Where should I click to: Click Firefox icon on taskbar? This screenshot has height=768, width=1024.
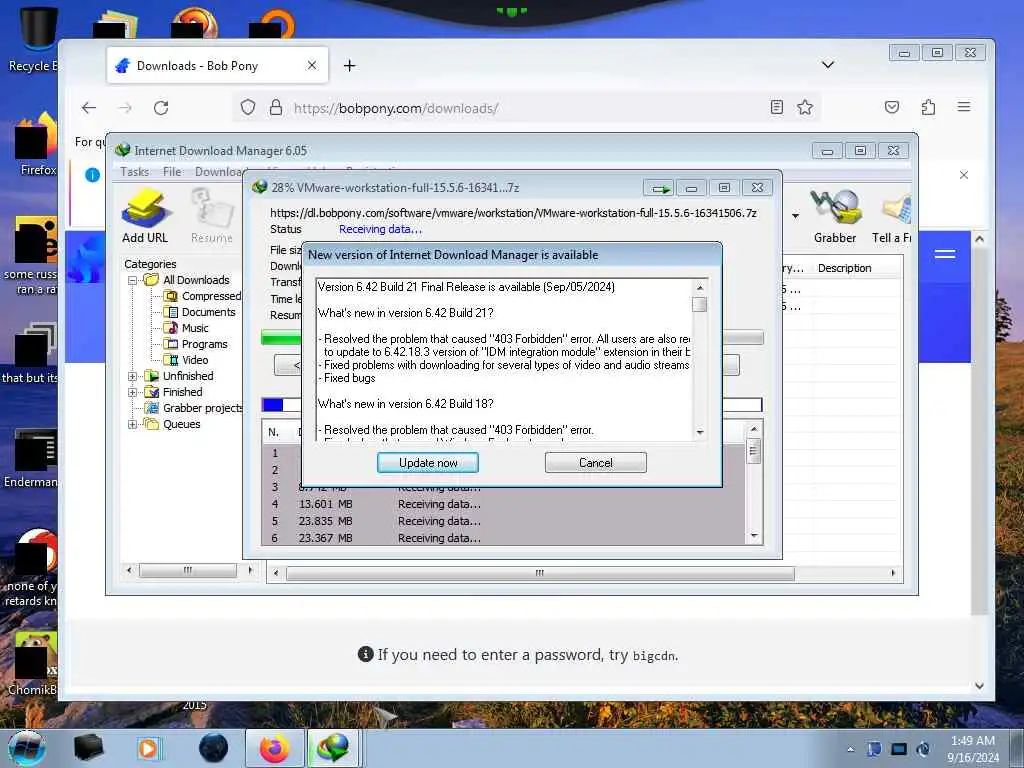pos(275,748)
